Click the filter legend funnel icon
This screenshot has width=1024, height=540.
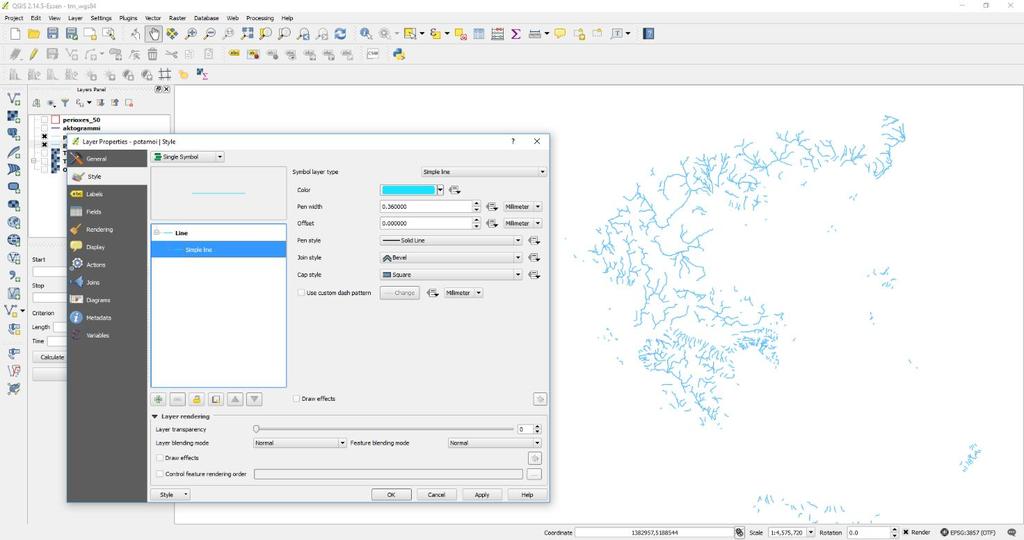click(65, 103)
